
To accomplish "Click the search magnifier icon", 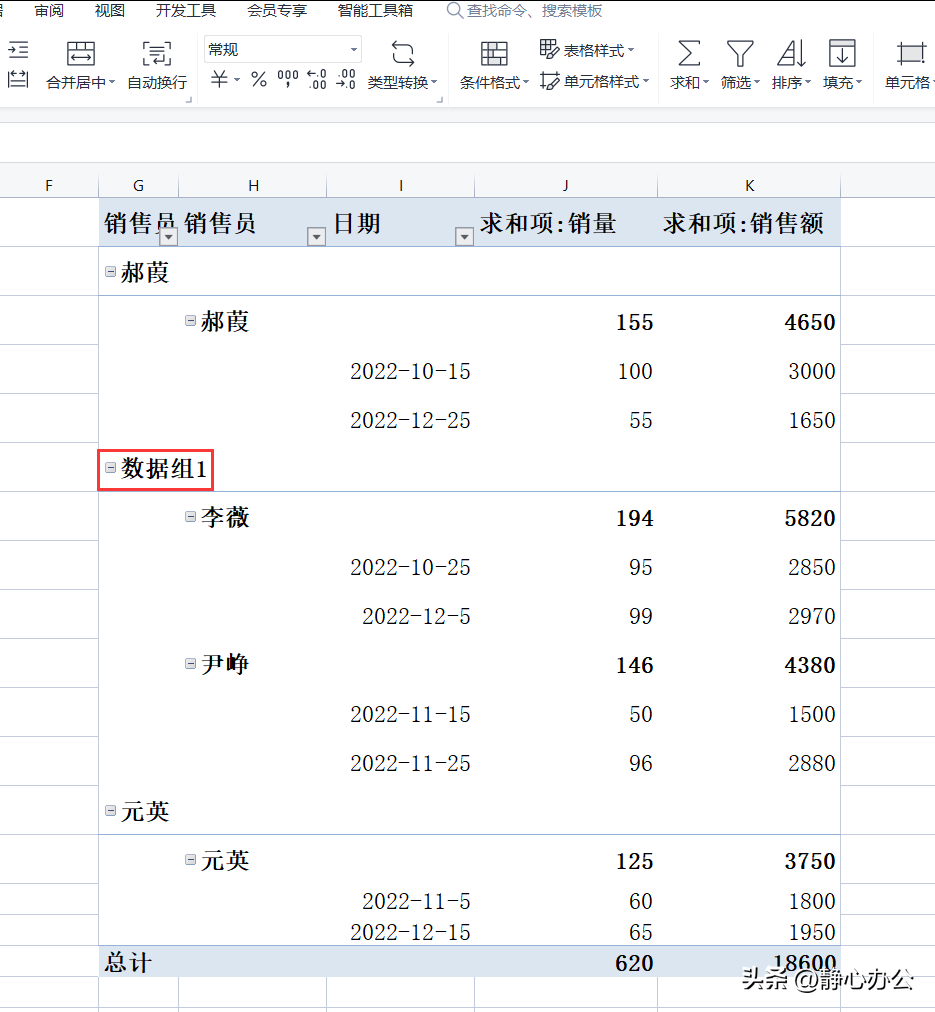I will 454,10.
